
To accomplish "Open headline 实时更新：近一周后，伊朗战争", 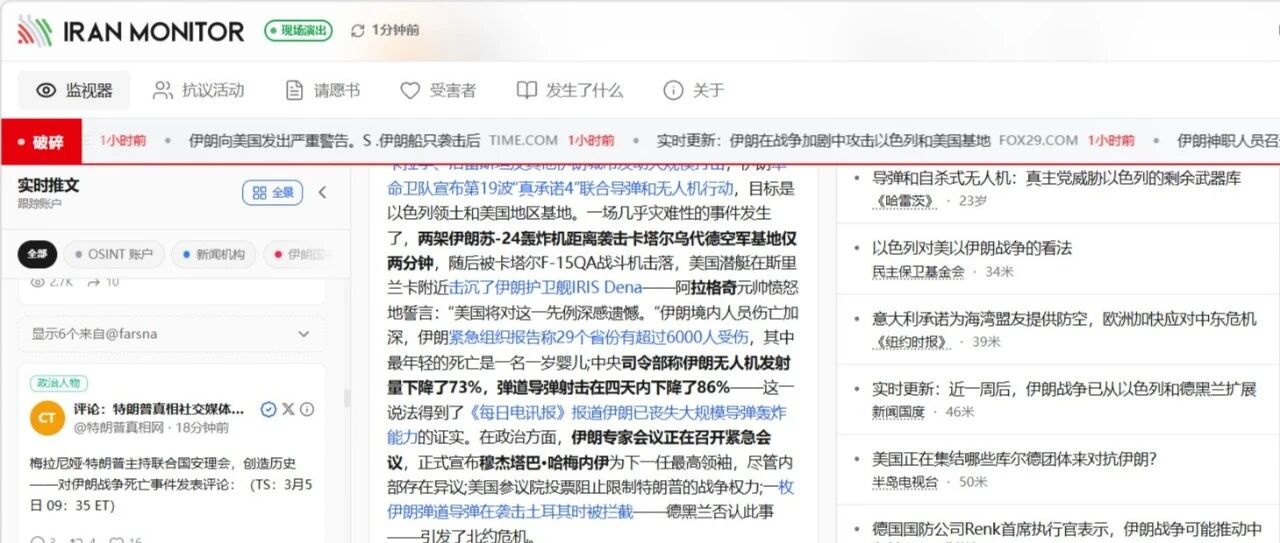I will click(1064, 389).
